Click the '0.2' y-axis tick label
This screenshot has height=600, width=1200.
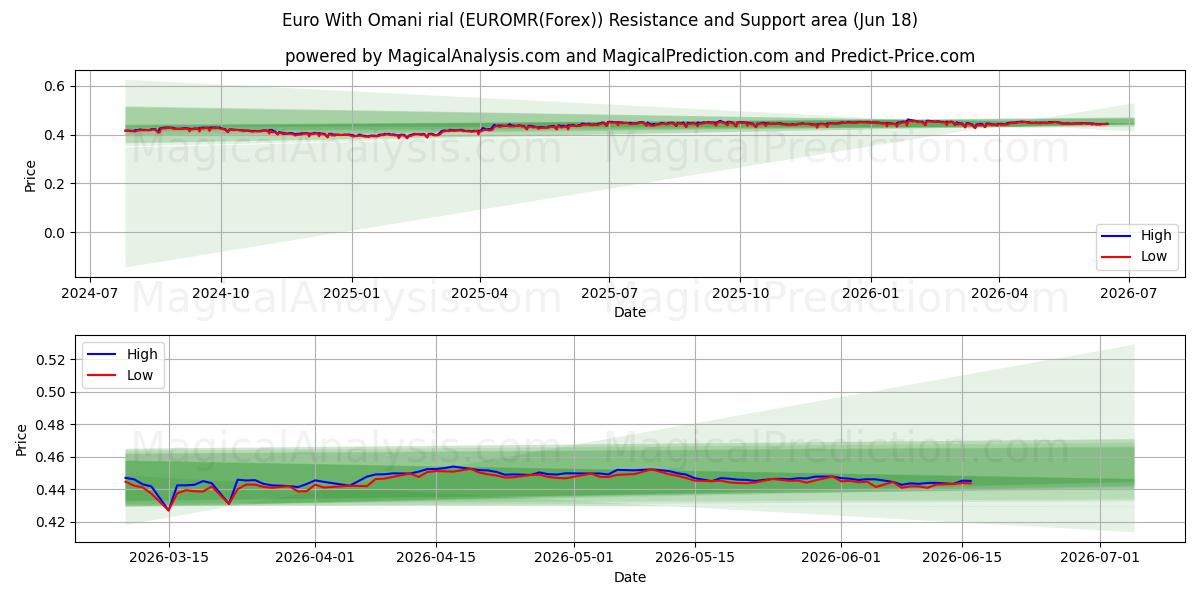tap(53, 184)
